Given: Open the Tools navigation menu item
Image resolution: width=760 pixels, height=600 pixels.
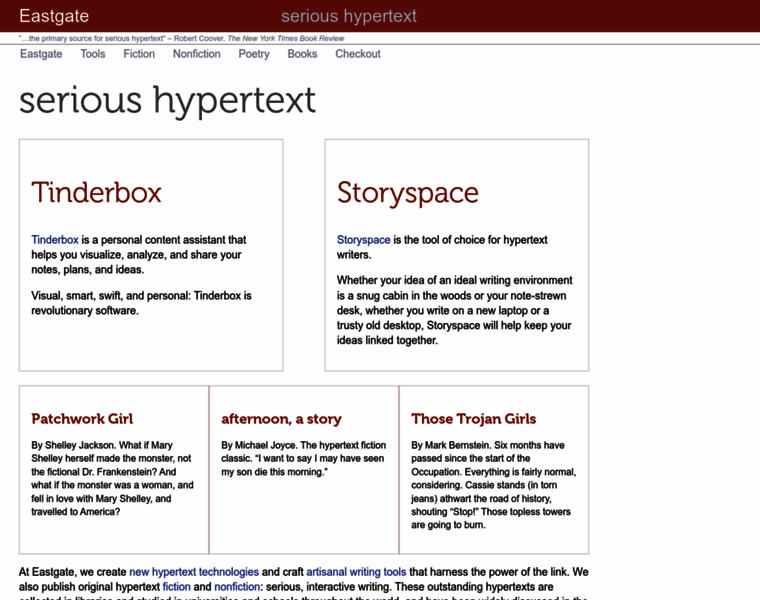Looking at the screenshot, I should (93, 54).
